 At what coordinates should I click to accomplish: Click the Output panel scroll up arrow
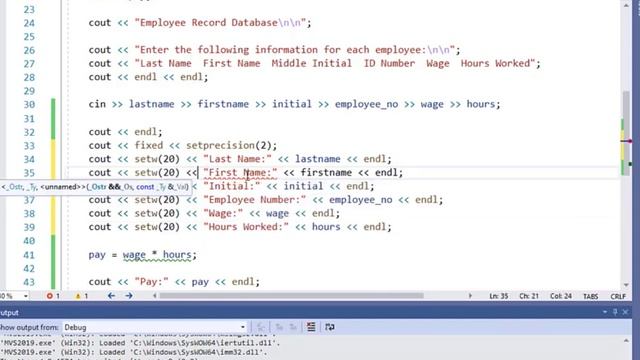(x=627, y=340)
